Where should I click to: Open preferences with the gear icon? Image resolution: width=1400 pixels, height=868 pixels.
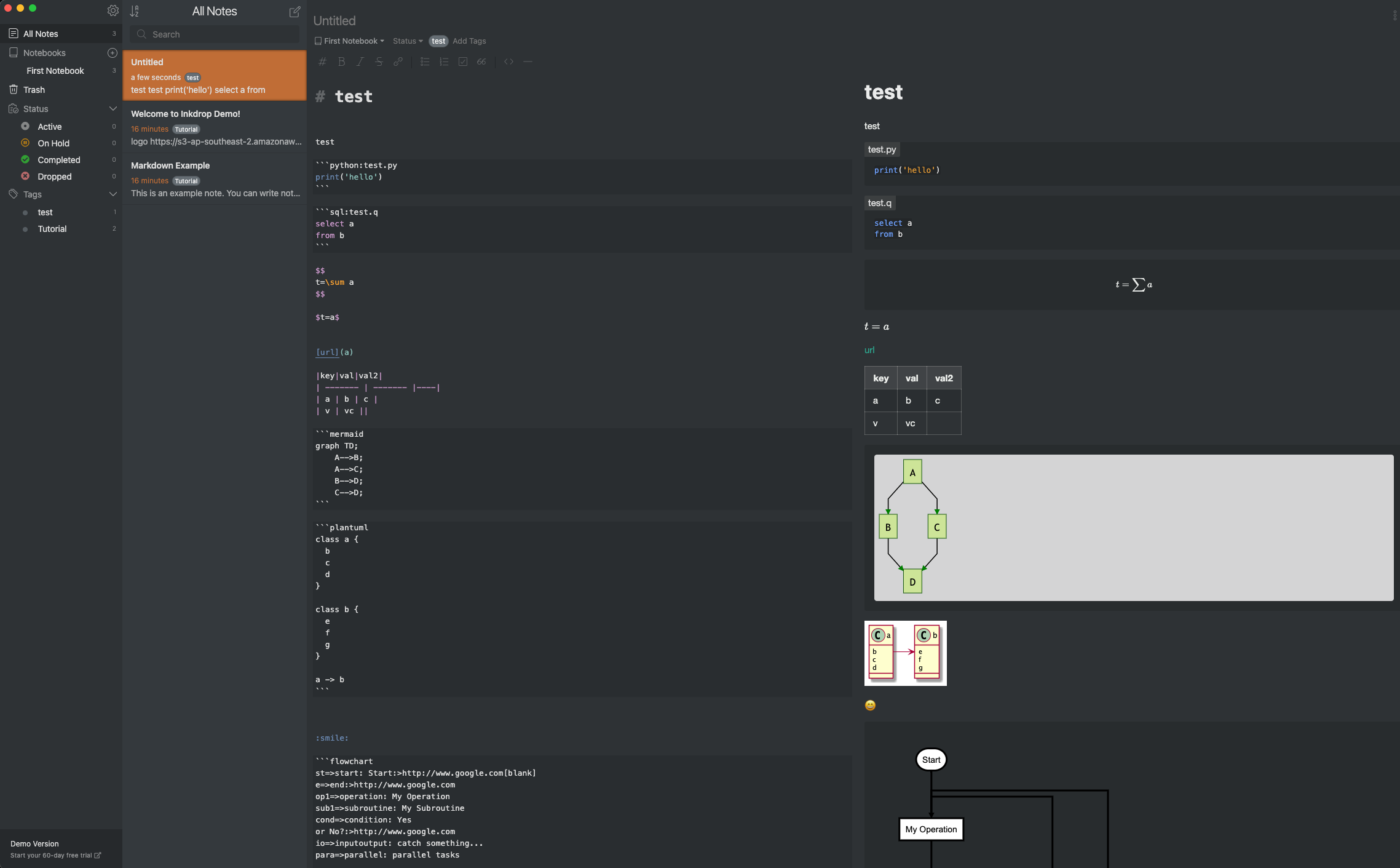(x=113, y=10)
